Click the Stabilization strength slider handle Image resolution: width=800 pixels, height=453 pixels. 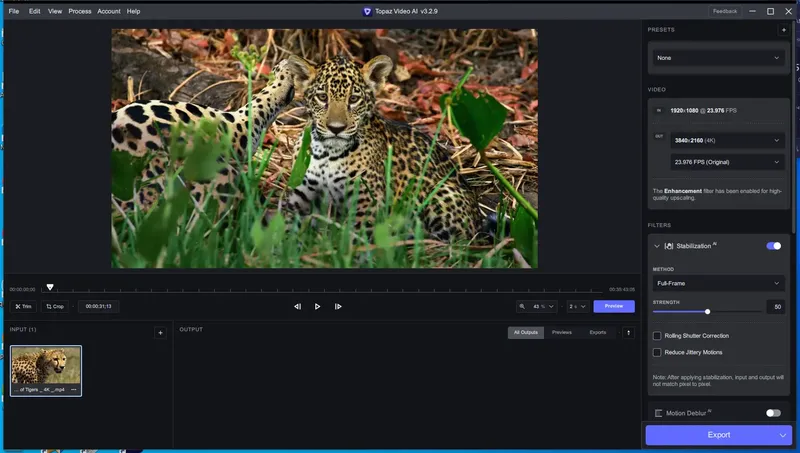coord(707,311)
